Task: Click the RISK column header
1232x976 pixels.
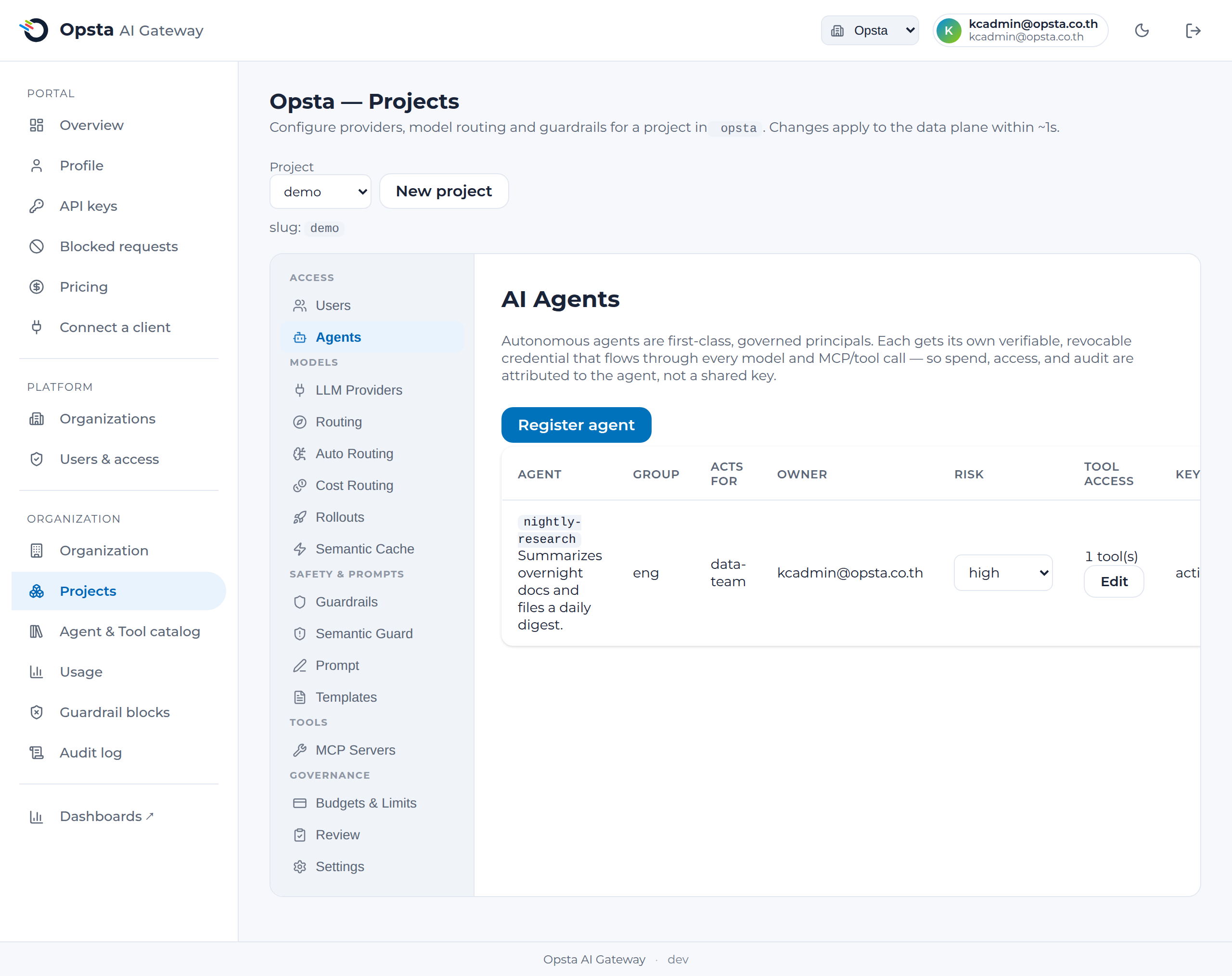Action: pos(969,475)
